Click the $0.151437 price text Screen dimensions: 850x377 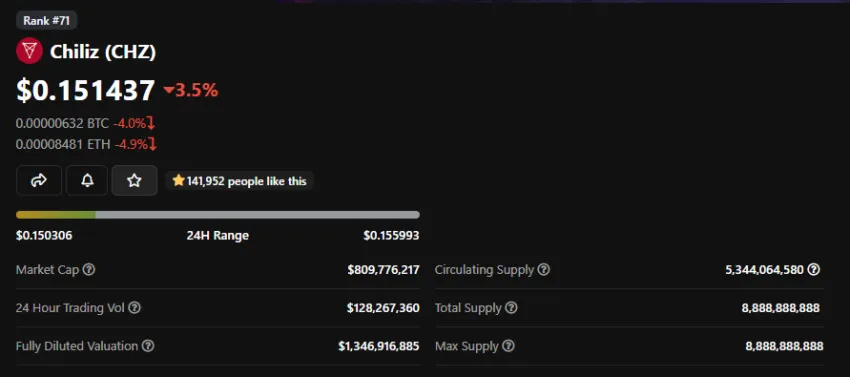pos(86,90)
